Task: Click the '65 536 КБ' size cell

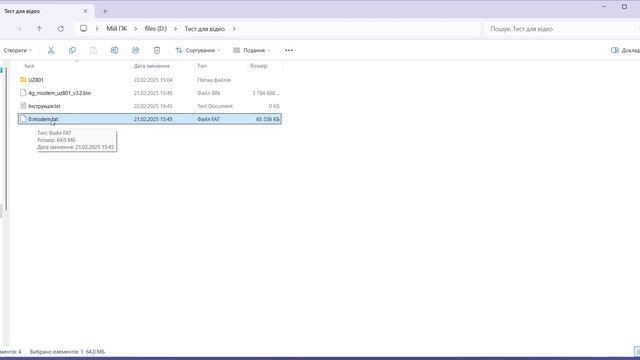Action: tap(268, 119)
